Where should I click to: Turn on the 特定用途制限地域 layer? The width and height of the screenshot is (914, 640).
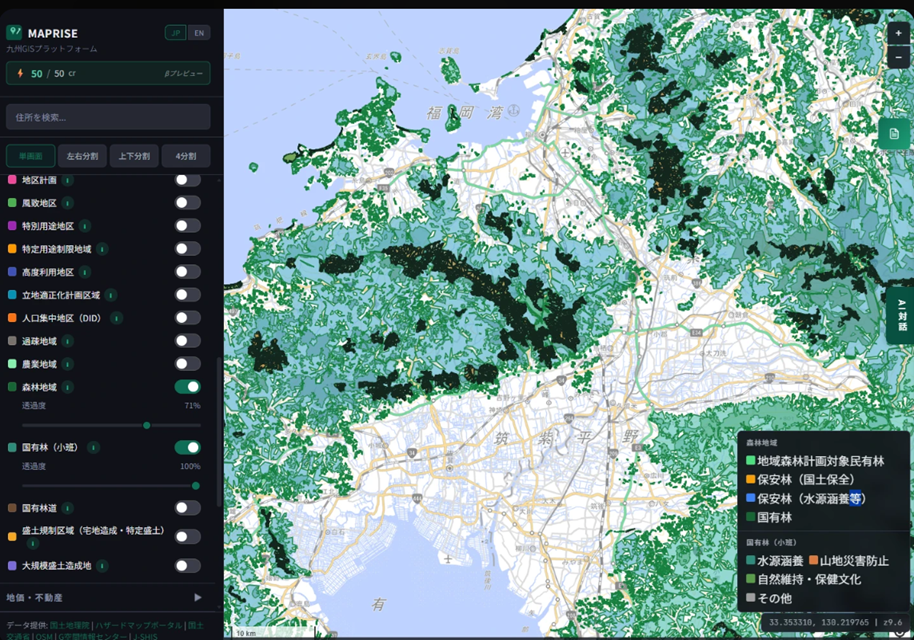(x=188, y=249)
